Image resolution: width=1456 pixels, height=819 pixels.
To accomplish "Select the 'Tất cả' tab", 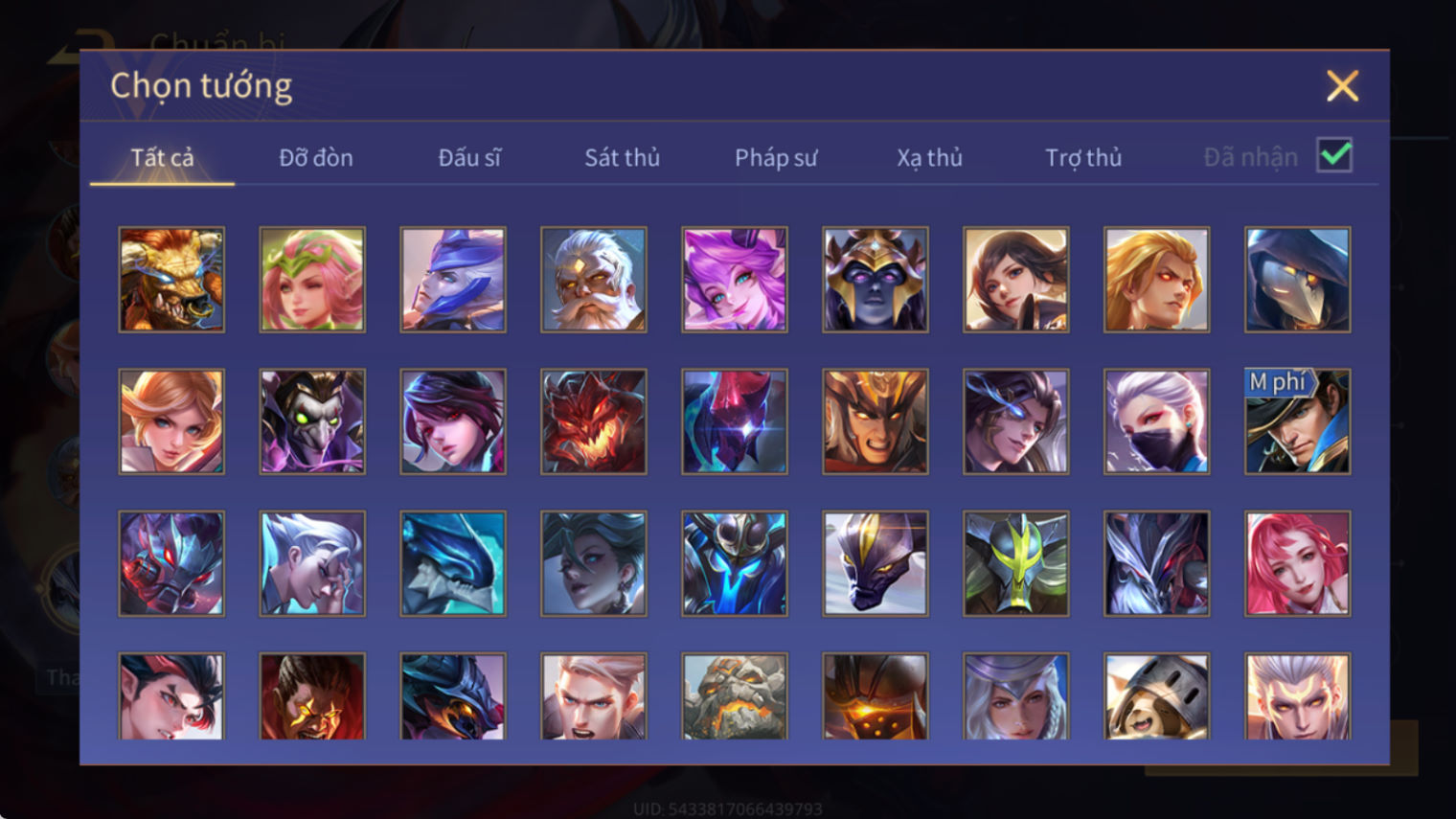I will [162, 157].
